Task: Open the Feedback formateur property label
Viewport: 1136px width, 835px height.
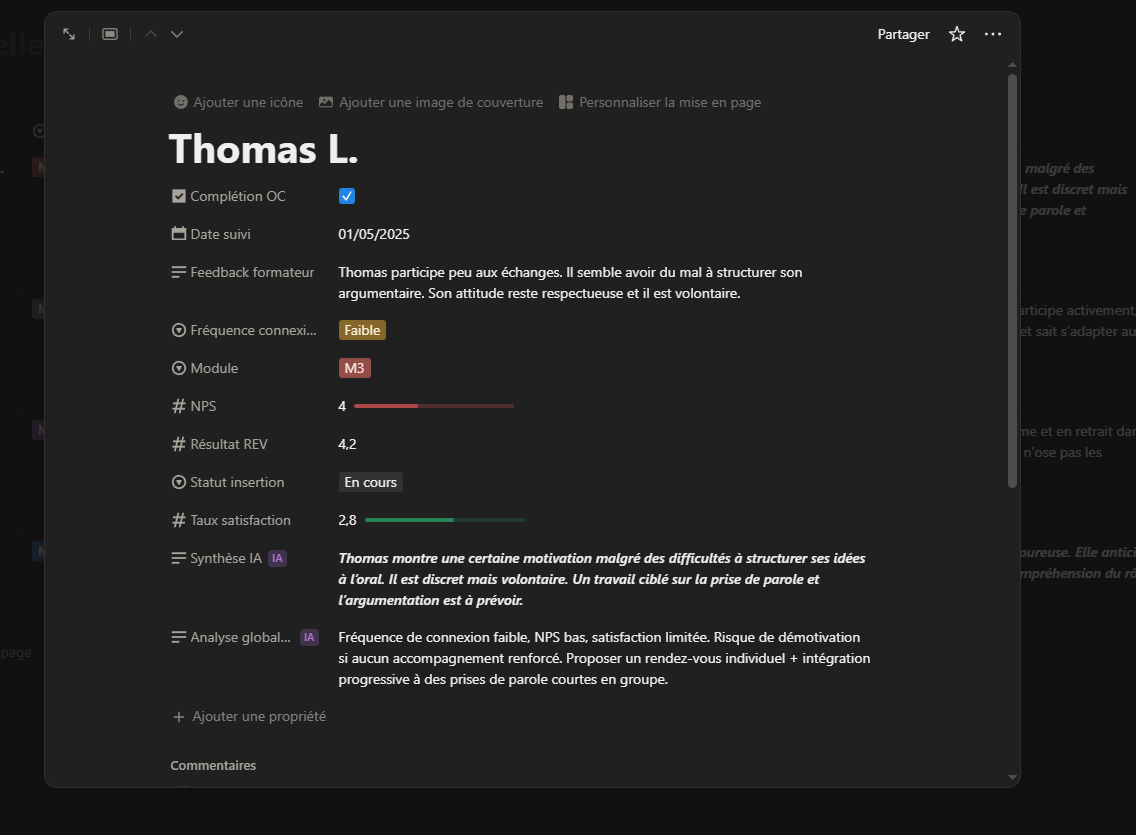Action: coord(243,272)
